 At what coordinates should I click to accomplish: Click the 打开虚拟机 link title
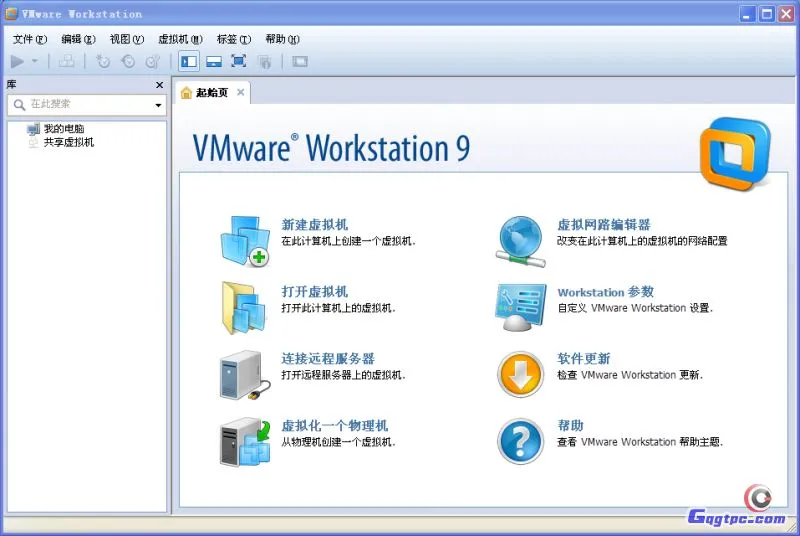[x=314, y=291]
